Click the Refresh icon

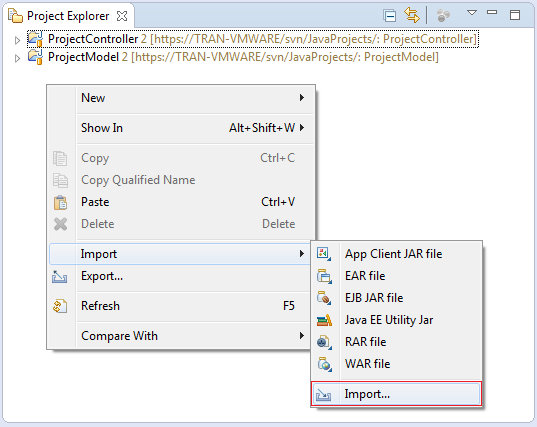[x=60, y=306]
